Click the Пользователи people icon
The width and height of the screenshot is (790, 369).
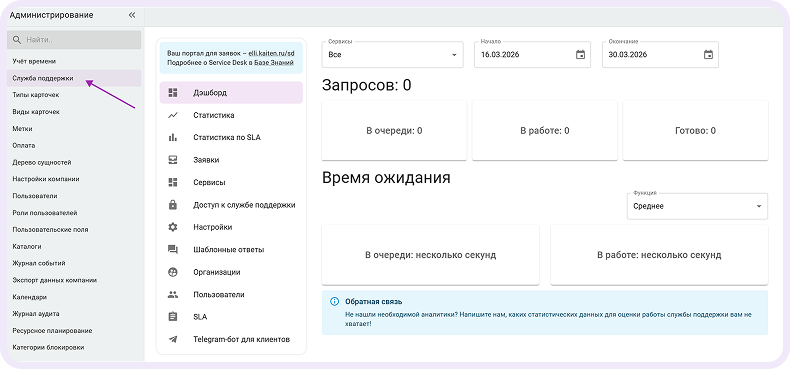pos(173,294)
